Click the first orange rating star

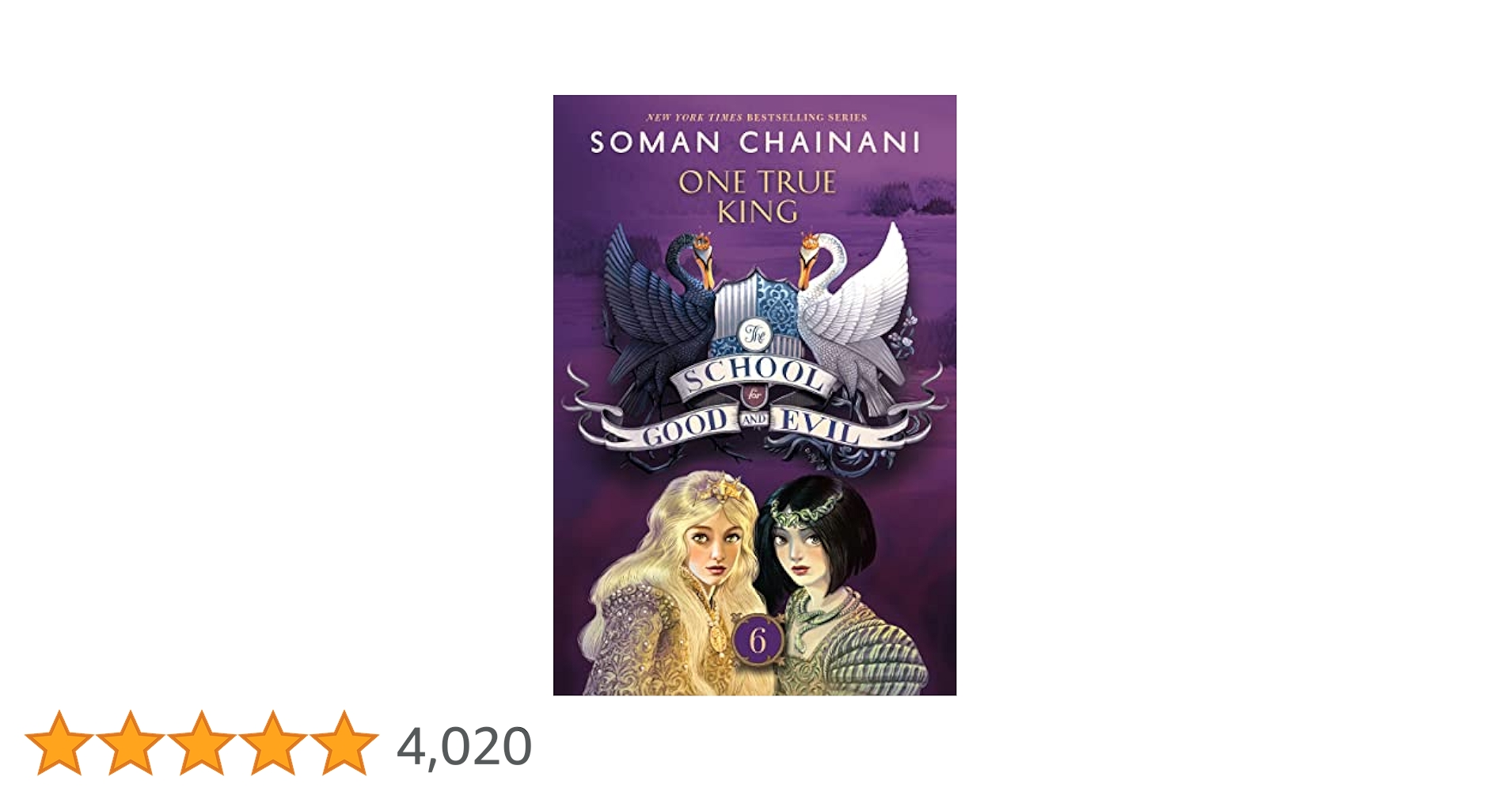point(59,743)
